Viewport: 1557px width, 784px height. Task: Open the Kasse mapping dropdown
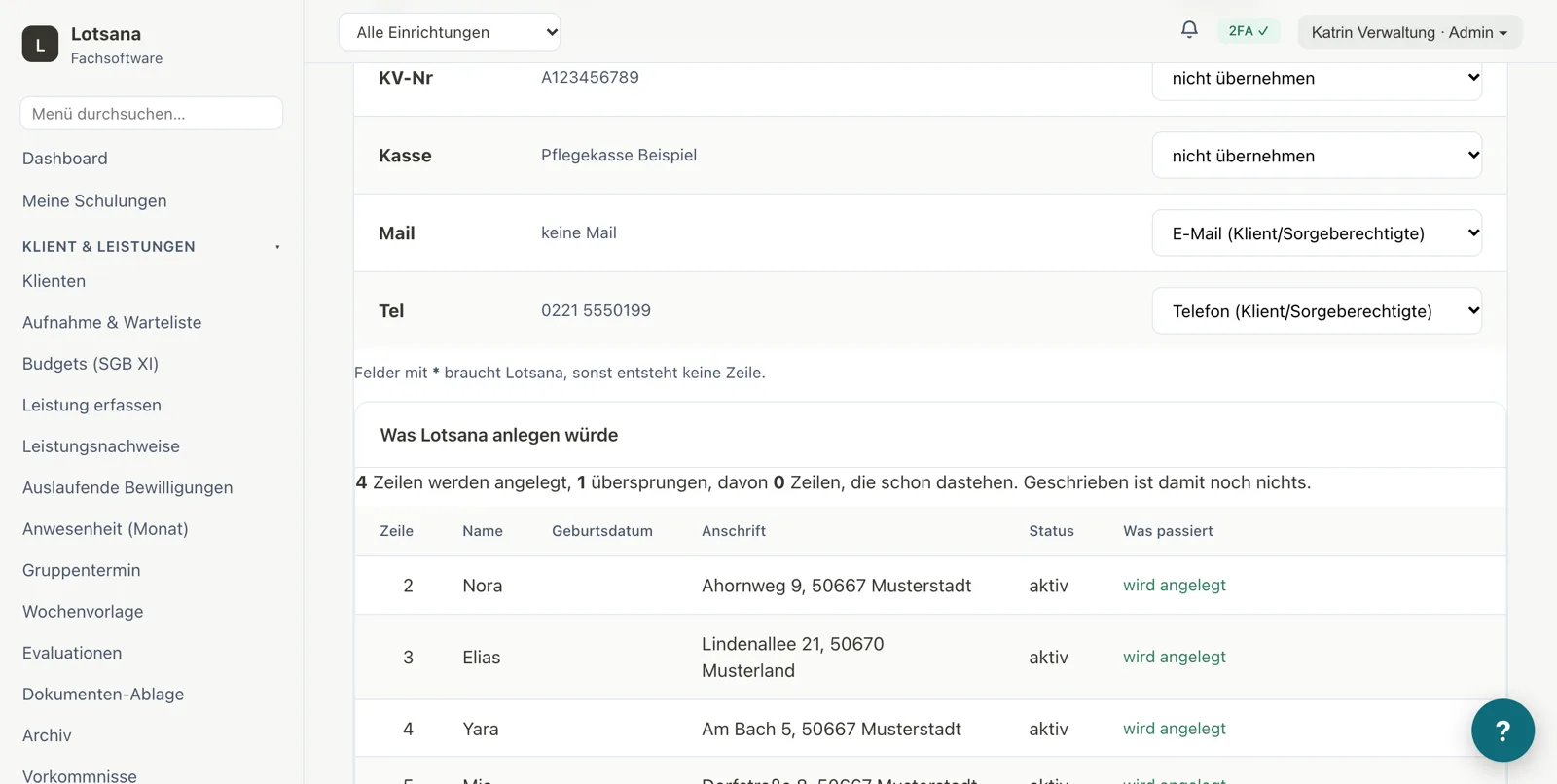(x=1317, y=156)
